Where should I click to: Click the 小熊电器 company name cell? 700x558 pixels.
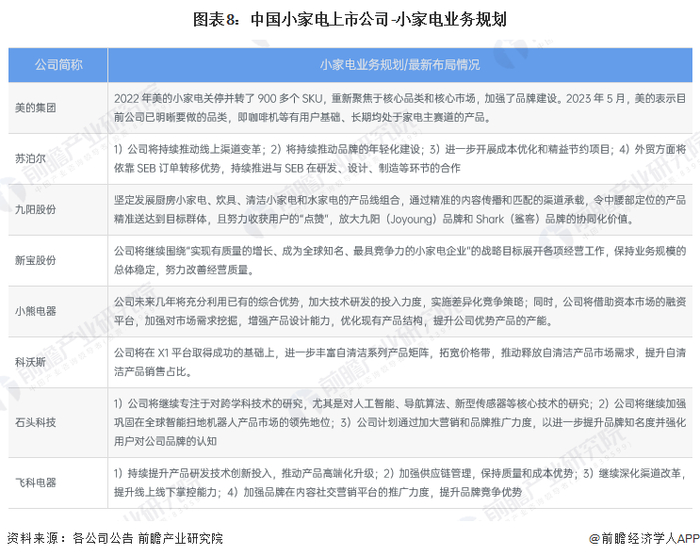(x=36, y=311)
